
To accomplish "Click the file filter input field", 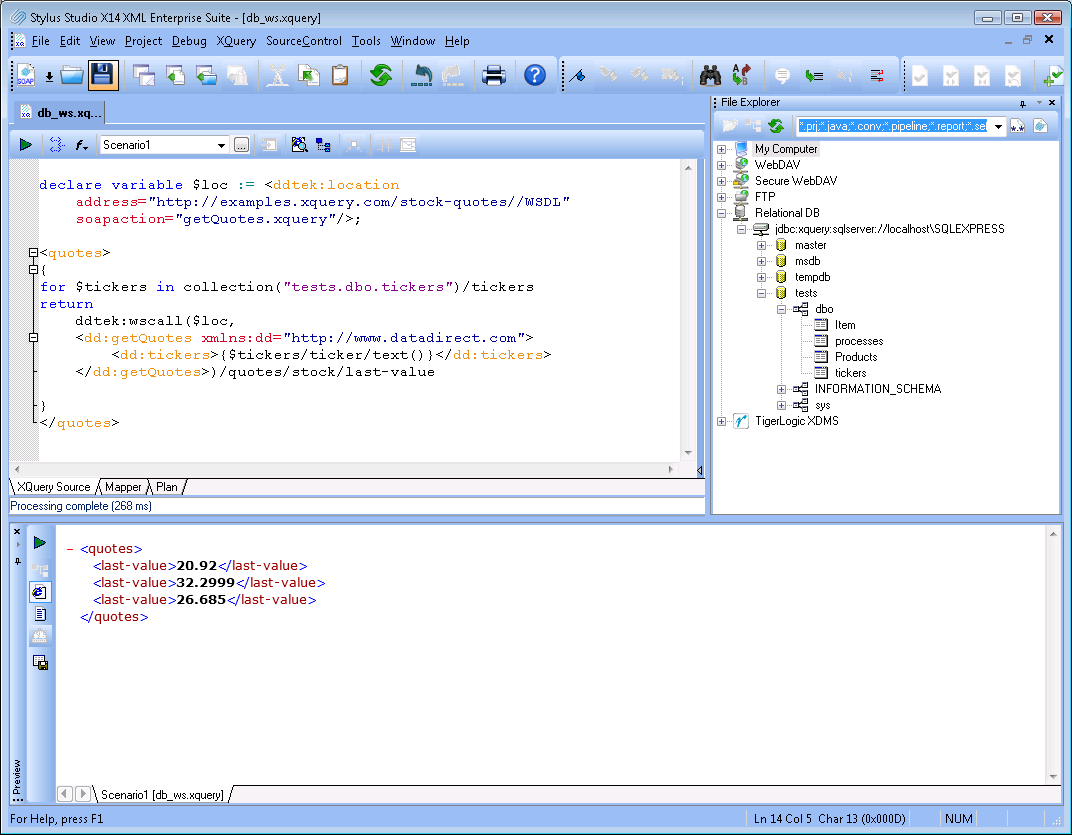I will pos(892,126).
